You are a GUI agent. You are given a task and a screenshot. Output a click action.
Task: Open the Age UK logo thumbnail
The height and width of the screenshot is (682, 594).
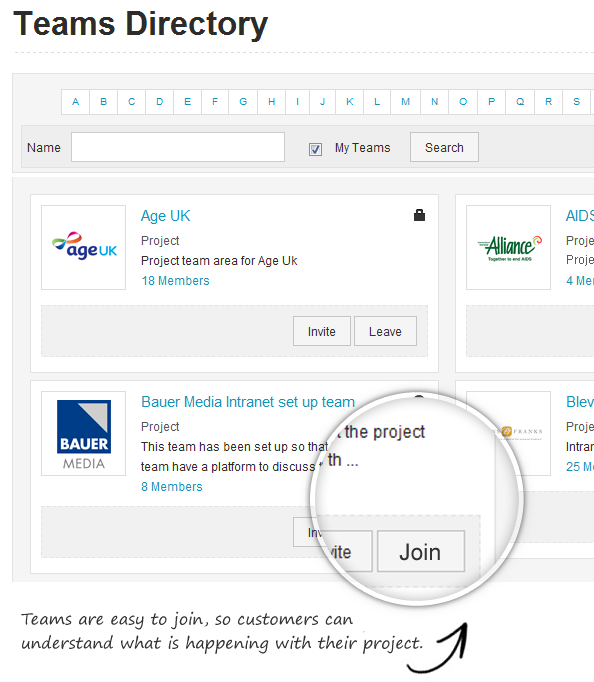[83, 247]
